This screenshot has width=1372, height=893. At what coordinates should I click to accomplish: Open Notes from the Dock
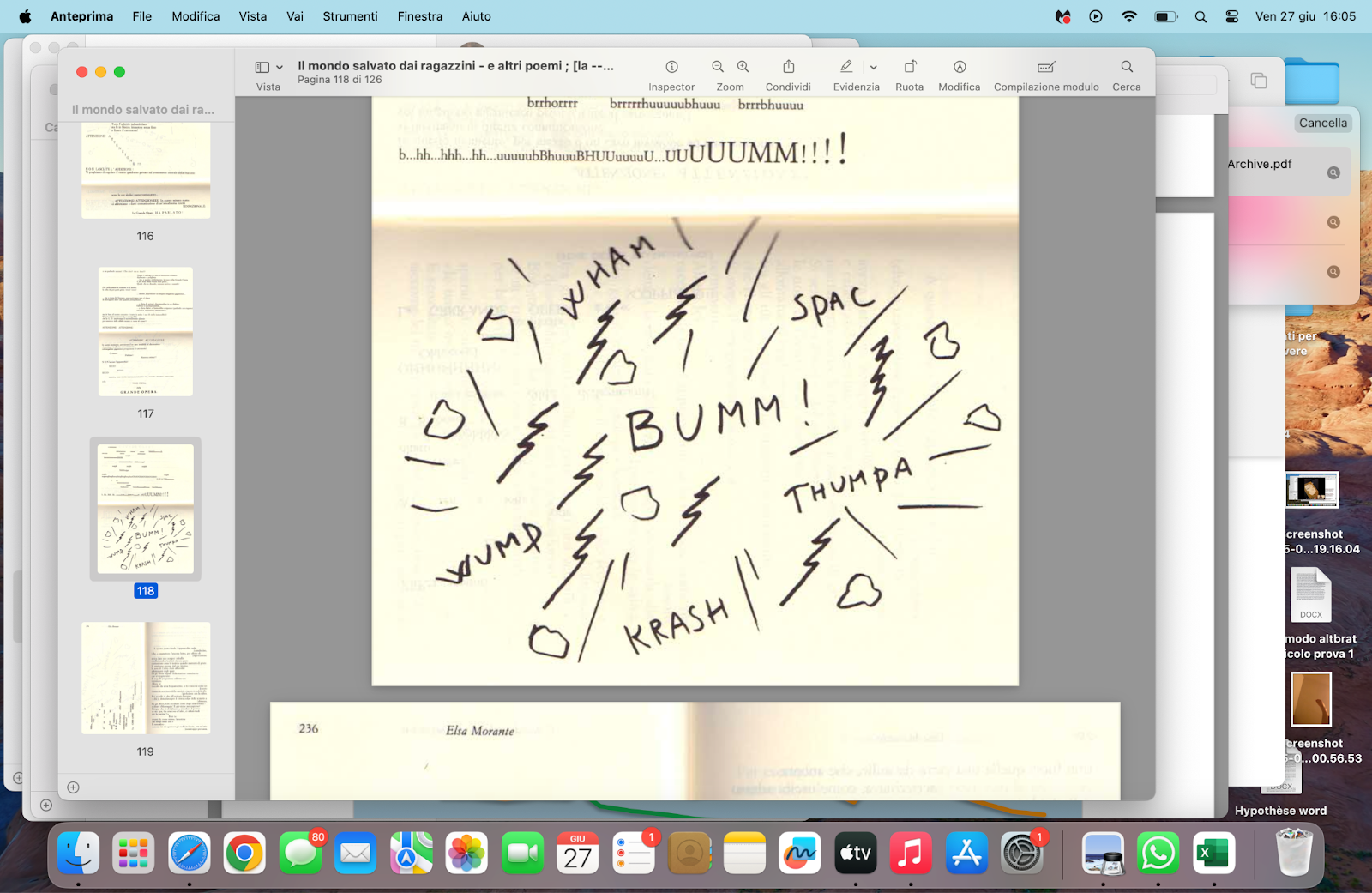(x=744, y=854)
